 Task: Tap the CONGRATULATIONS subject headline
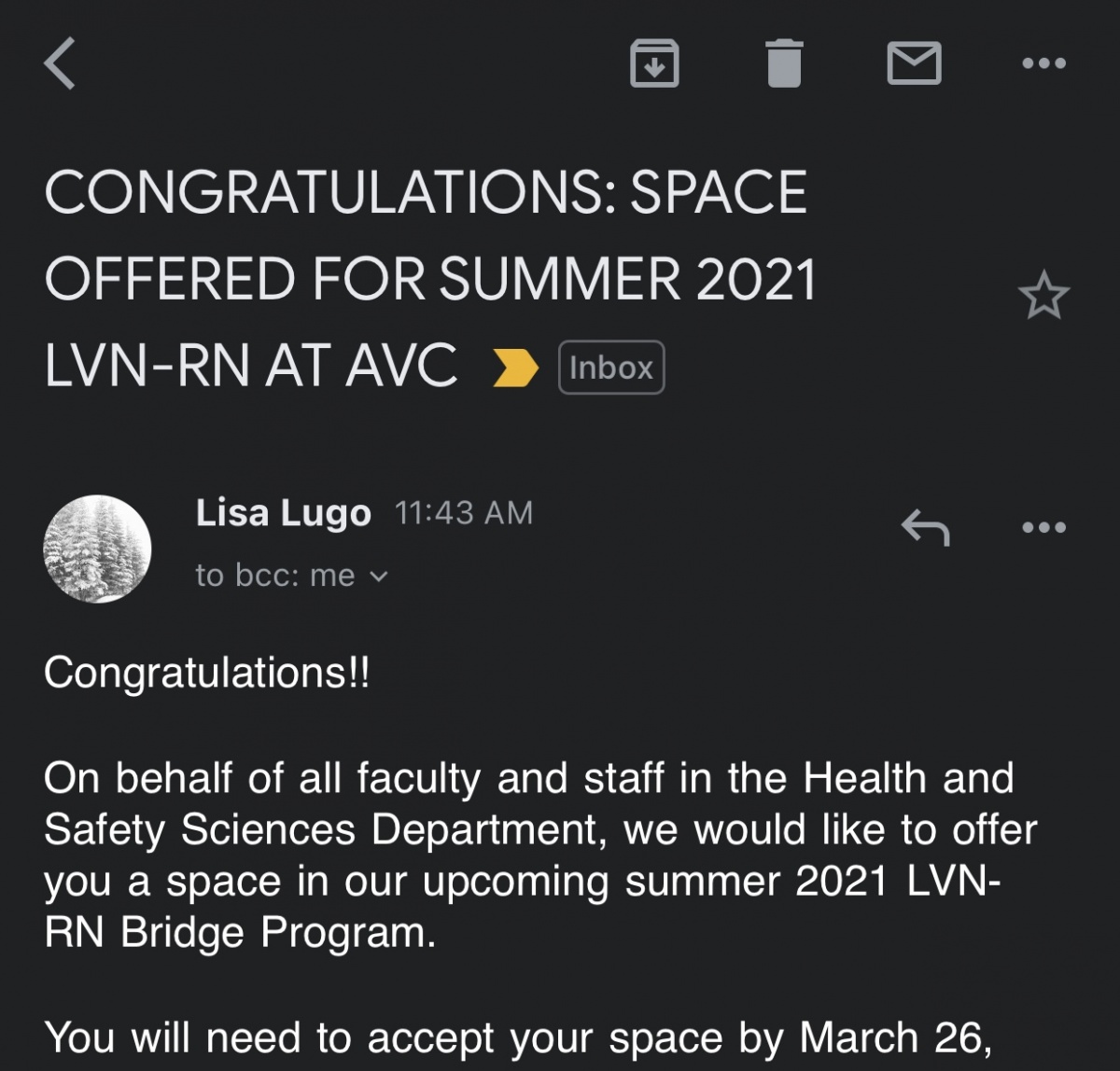[x=430, y=279]
